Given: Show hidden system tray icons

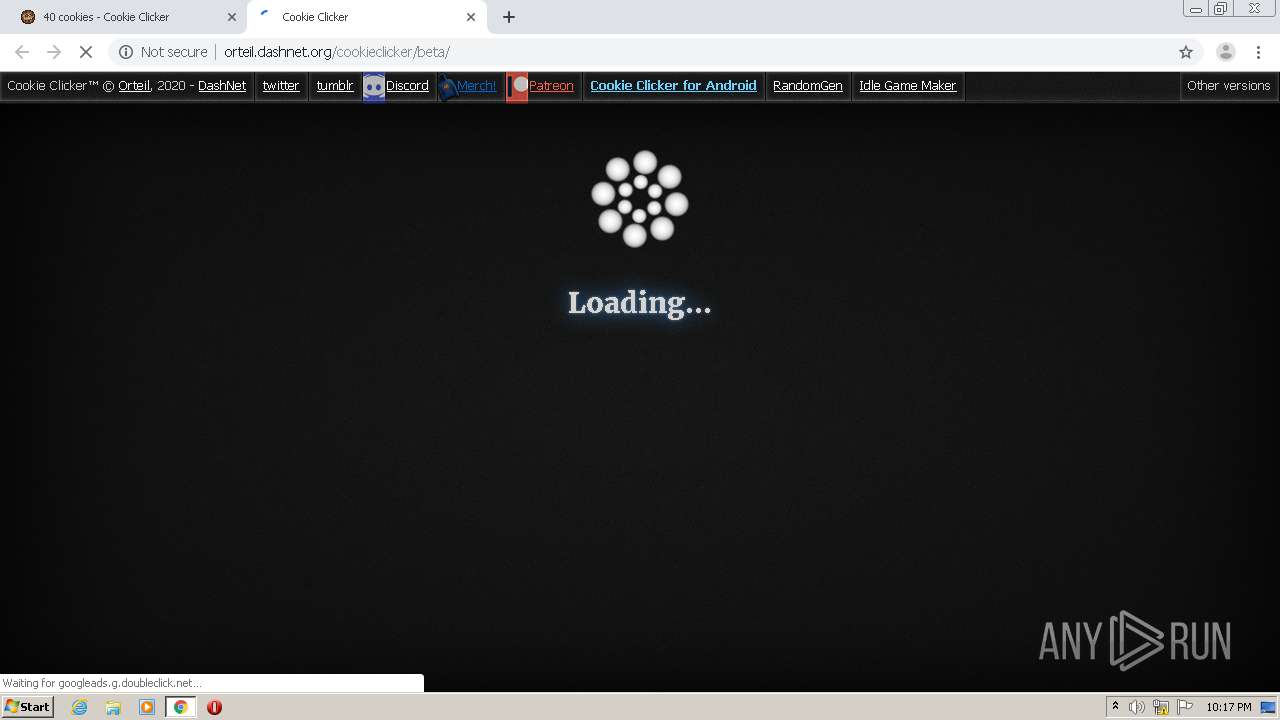Looking at the screenshot, I should point(1116,707).
